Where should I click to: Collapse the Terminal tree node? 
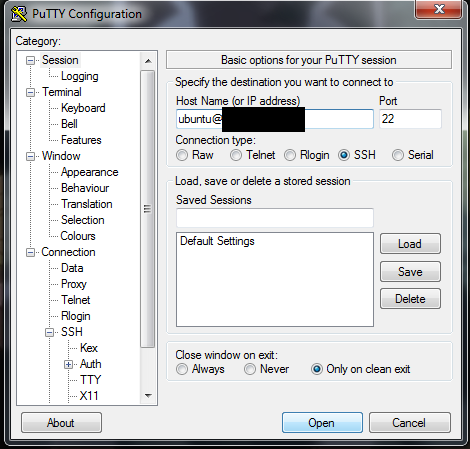tap(30, 92)
